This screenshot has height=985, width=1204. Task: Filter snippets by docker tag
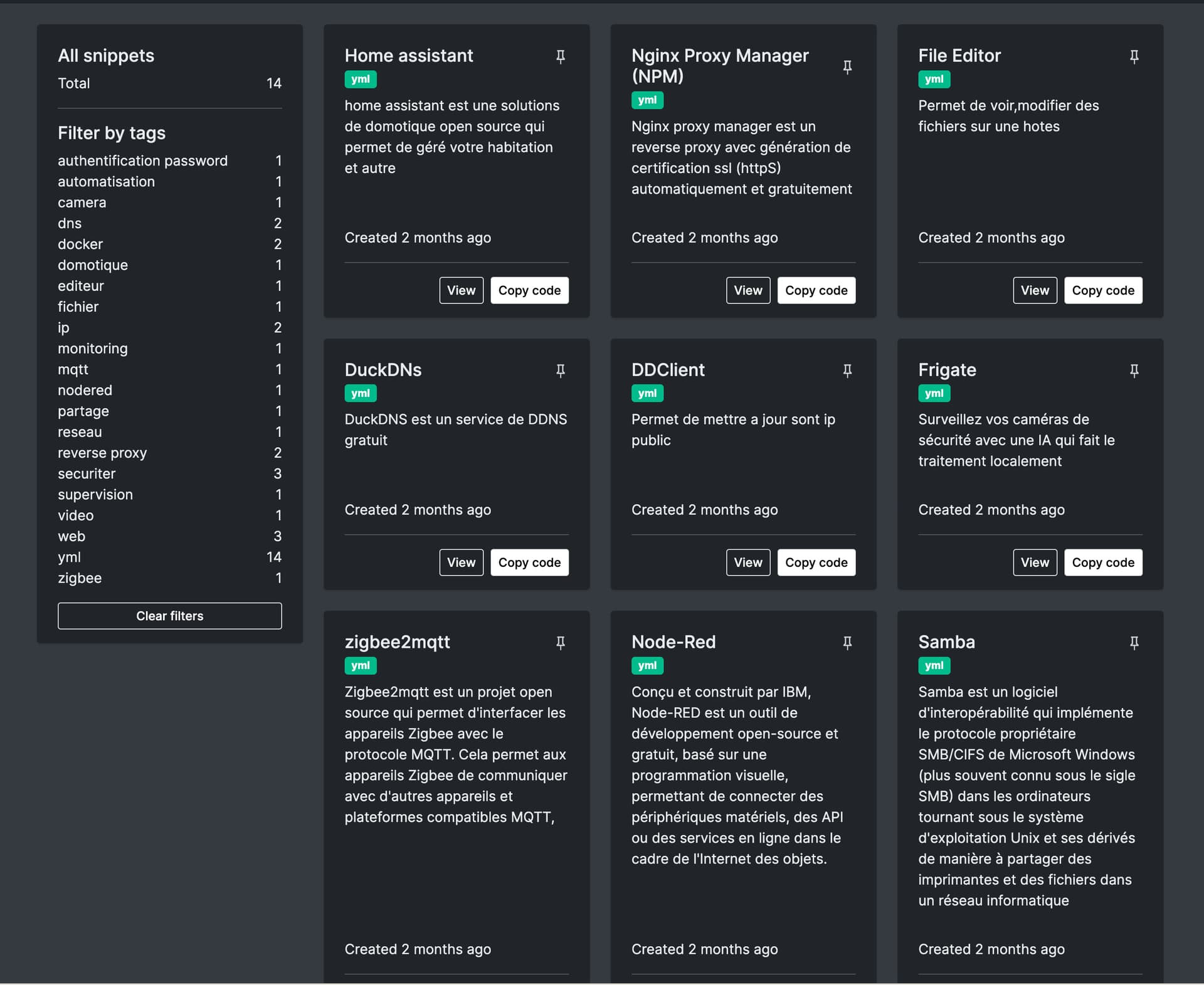pos(169,244)
